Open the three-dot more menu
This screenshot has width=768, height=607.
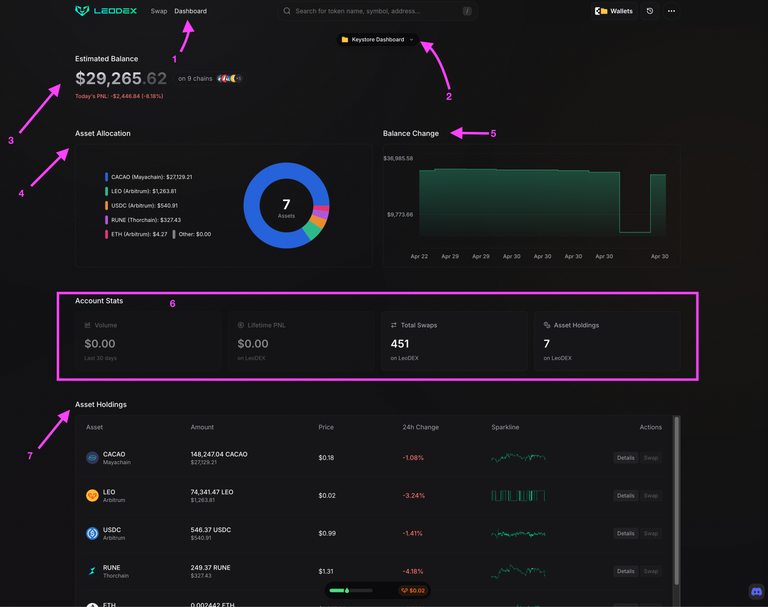pyautogui.click(x=672, y=11)
